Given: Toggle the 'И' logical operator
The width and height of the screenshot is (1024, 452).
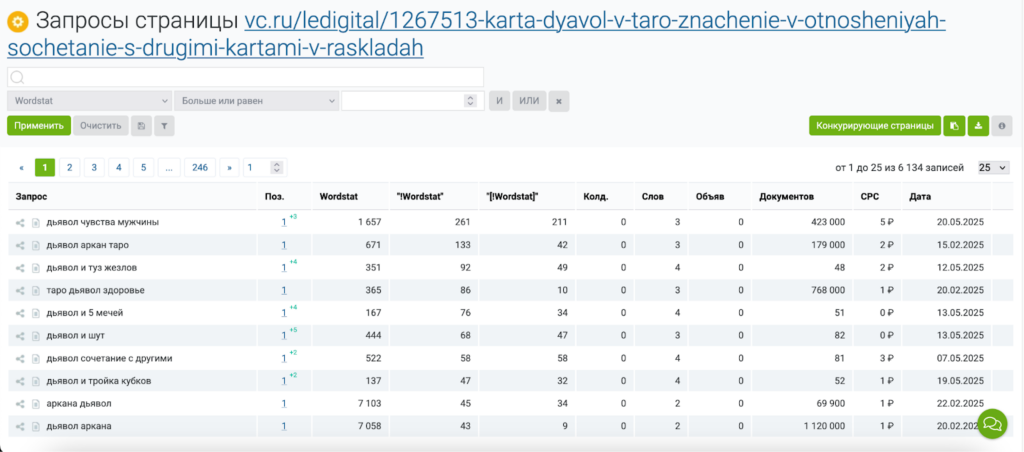Looking at the screenshot, I should pos(499,101).
